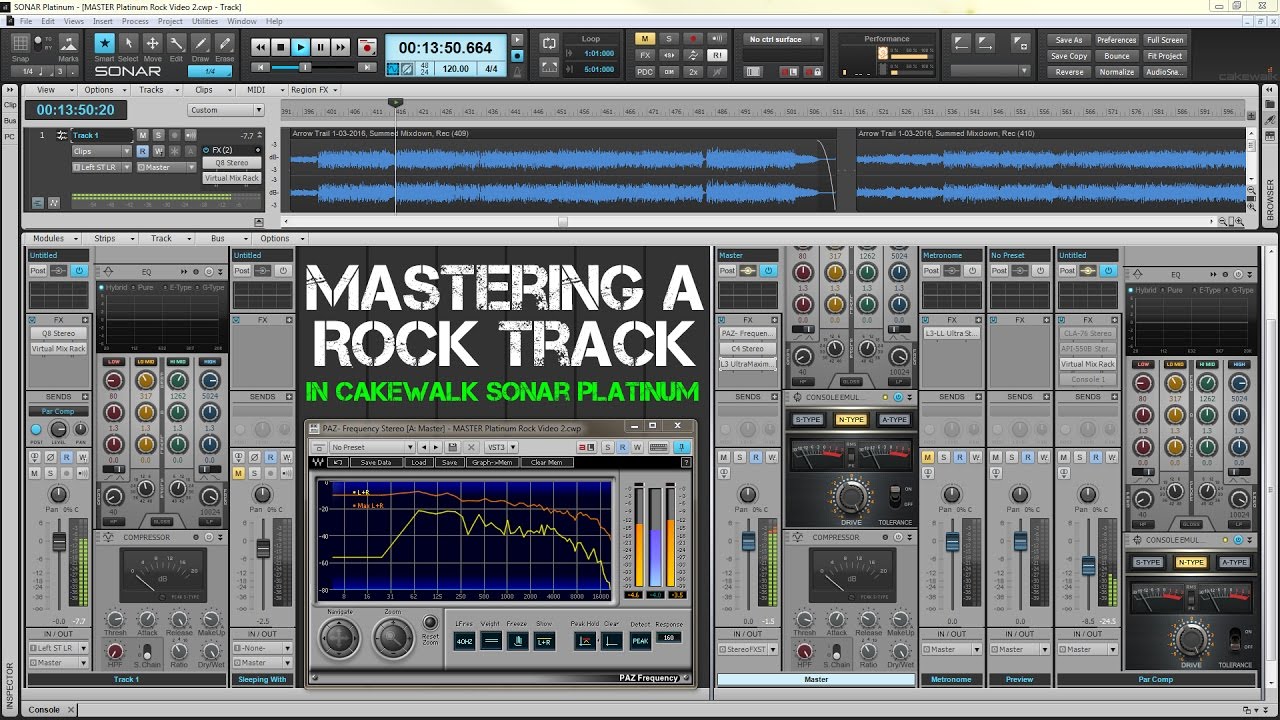The width and height of the screenshot is (1280, 720).
Task: Open the VST3 dropdown in PAZ
Action: tap(501, 447)
